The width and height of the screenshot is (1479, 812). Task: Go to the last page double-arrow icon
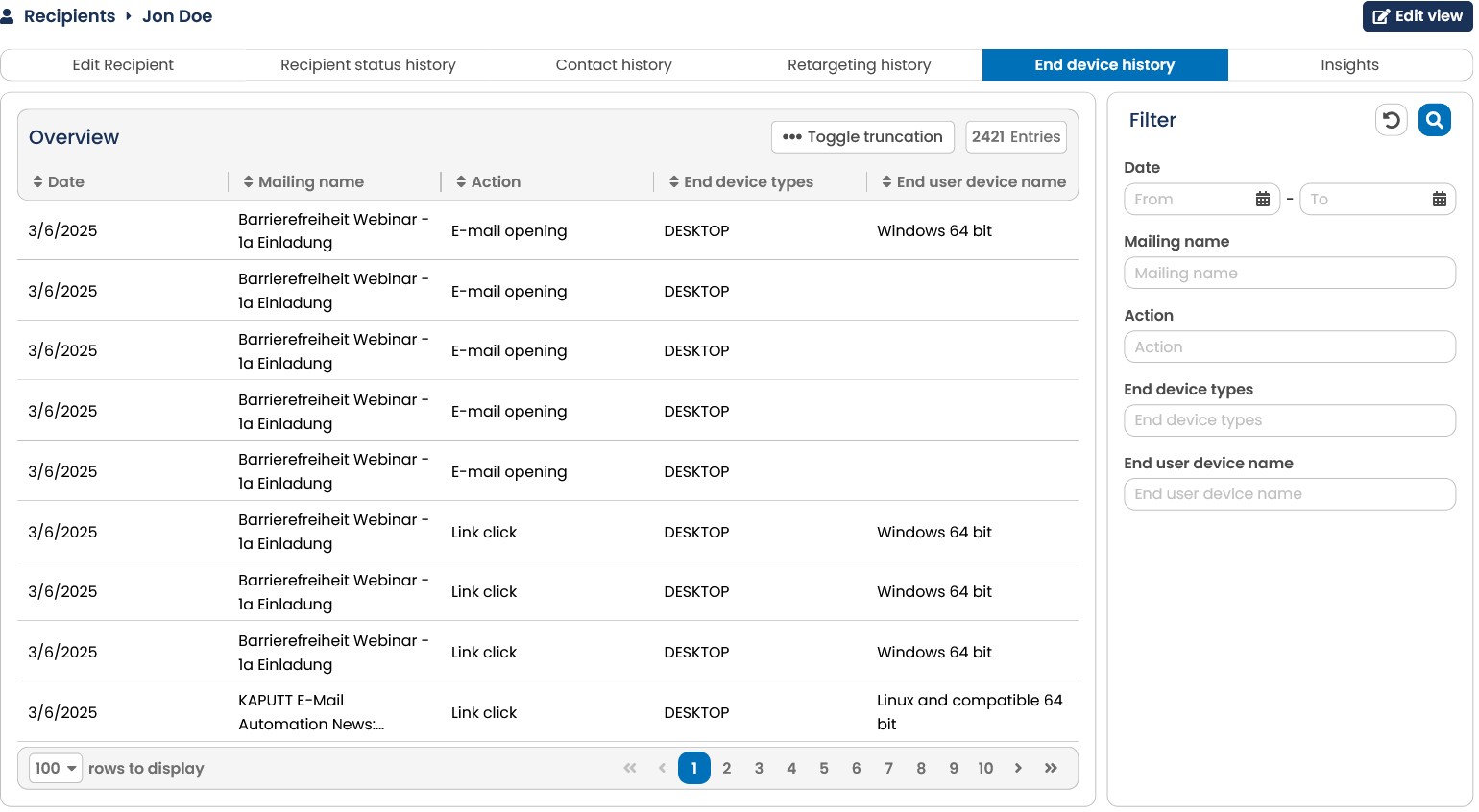(x=1051, y=768)
